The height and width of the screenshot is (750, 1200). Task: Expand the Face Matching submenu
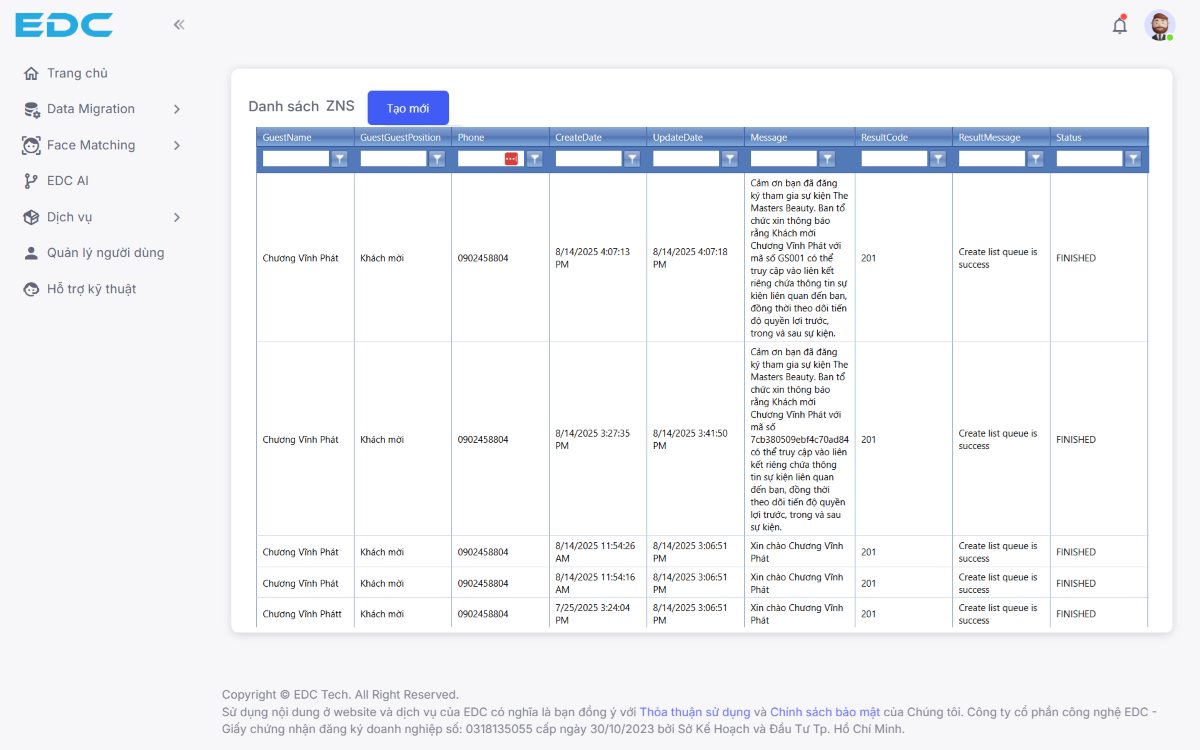pyautogui.click(x=176, y=145)
